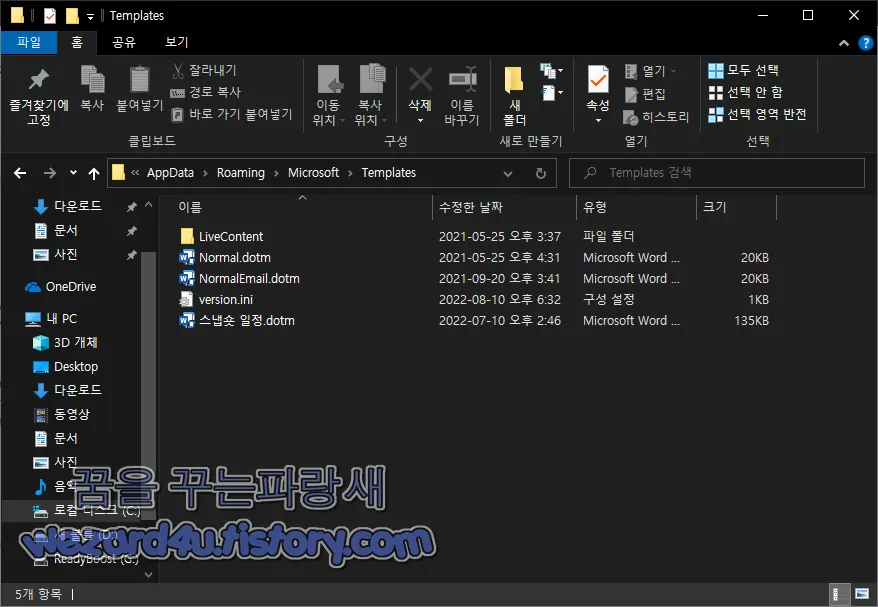Image resolution: width=878 pixels, height=607 pixels.
Task: Open the Help question mark icon
Action: [x=865, y=43]
